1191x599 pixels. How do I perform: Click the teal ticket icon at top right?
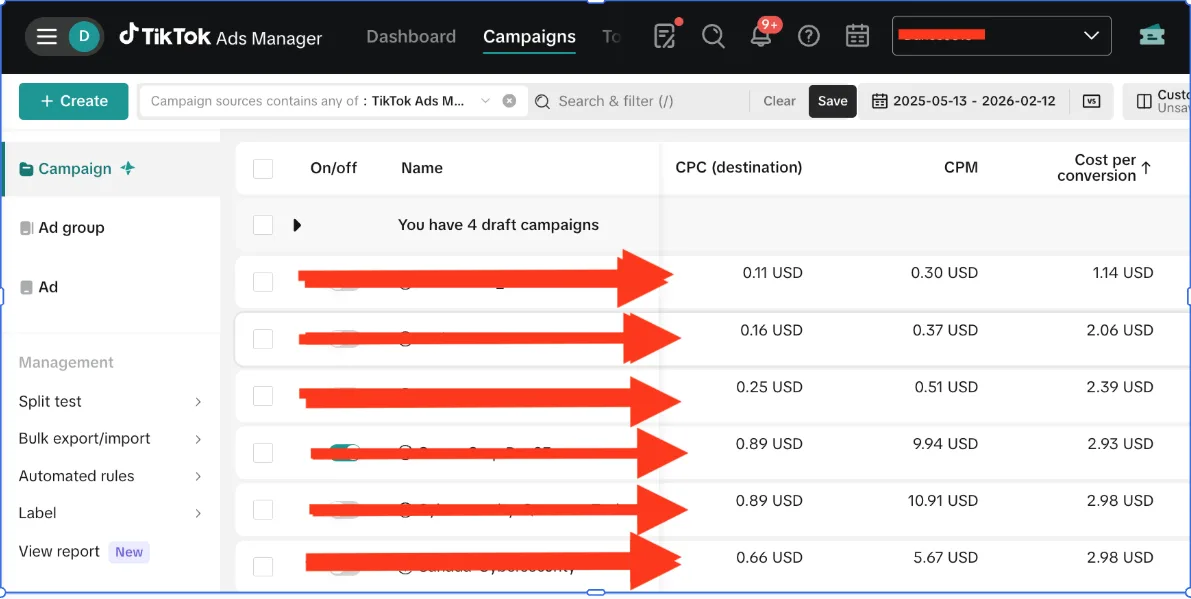[x=1152, y=36]
